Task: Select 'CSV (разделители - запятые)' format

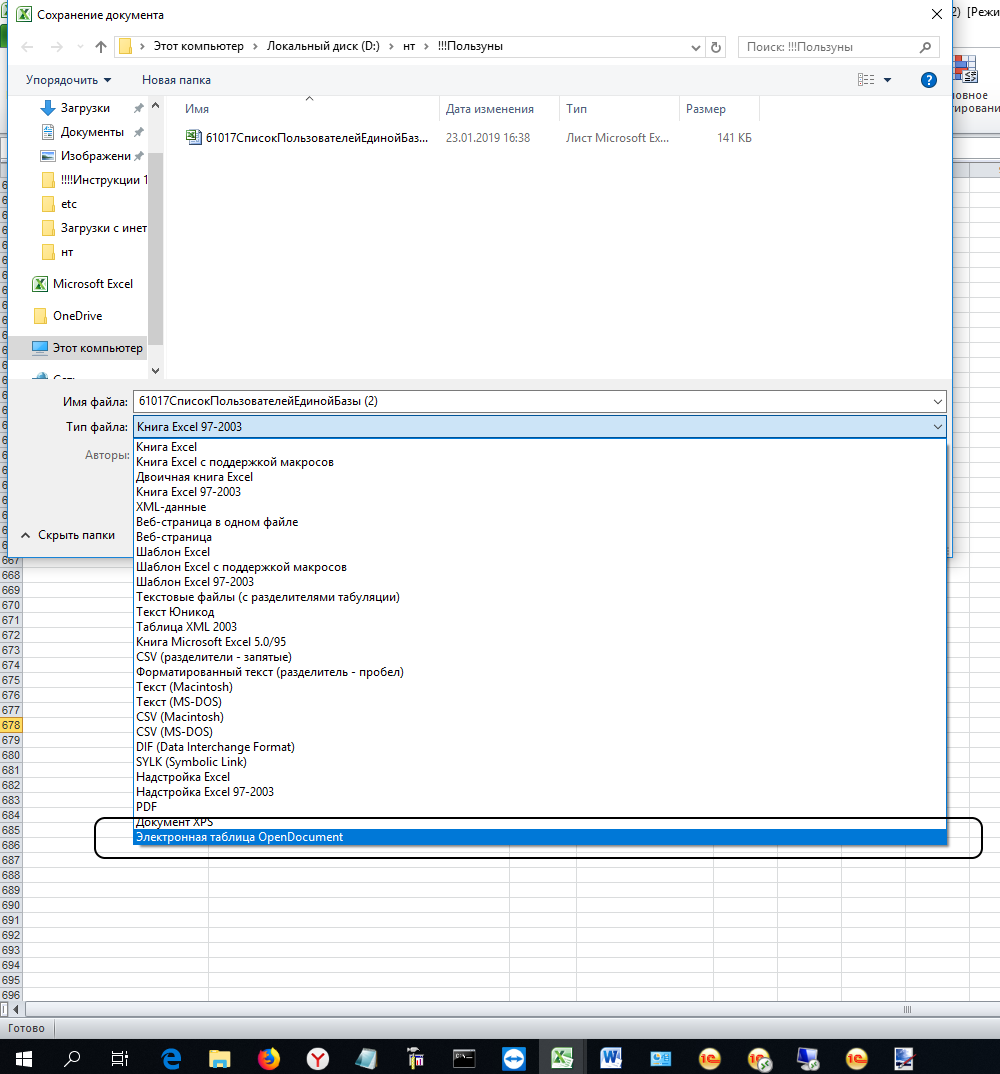Action: [214, 657]
